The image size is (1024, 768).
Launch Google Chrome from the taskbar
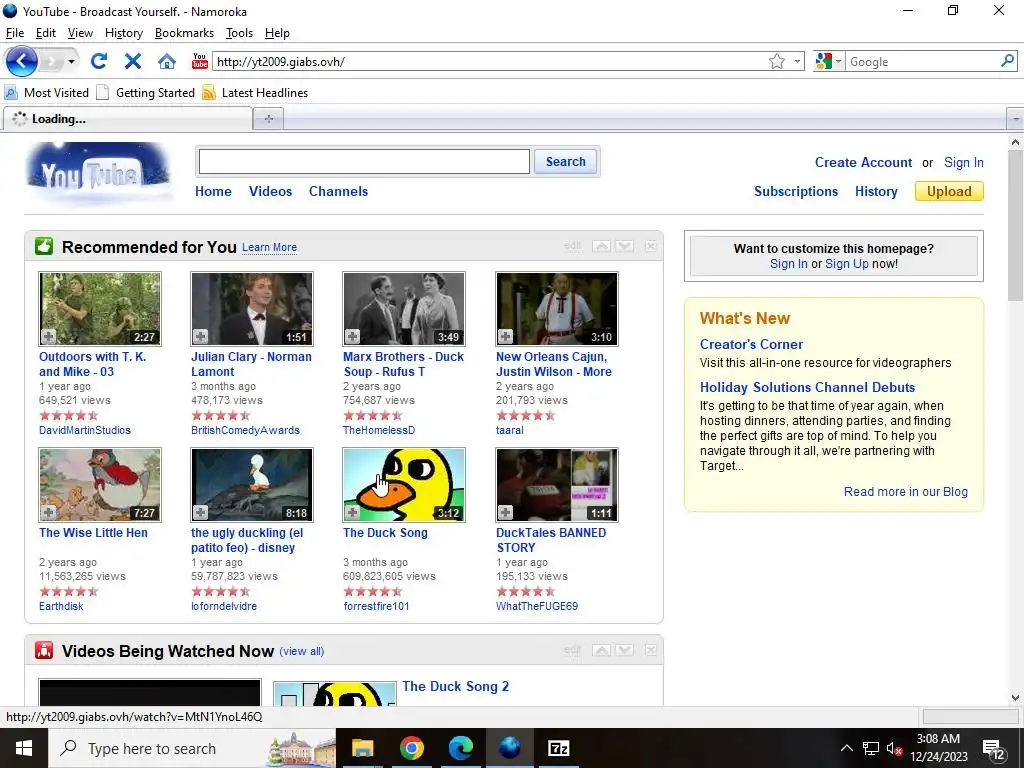411,748
